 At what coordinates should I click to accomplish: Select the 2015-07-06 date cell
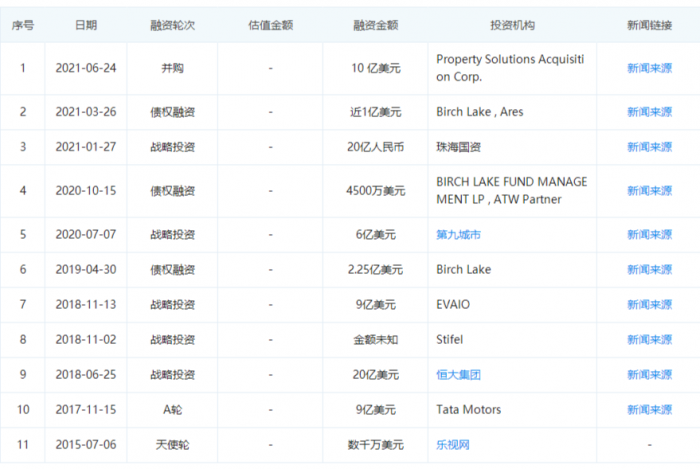[x=86, y=444]
